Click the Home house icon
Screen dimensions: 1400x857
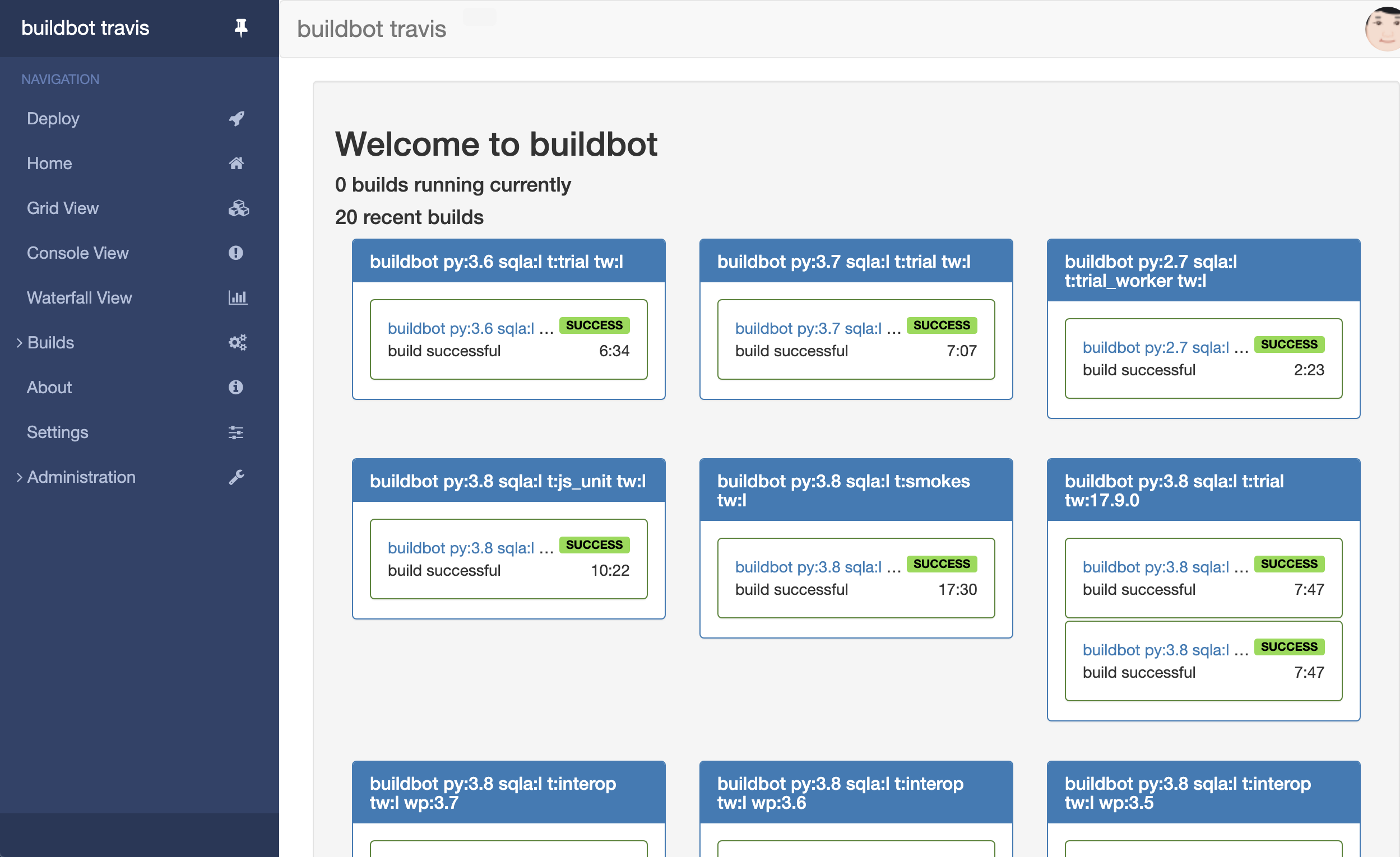237,163
